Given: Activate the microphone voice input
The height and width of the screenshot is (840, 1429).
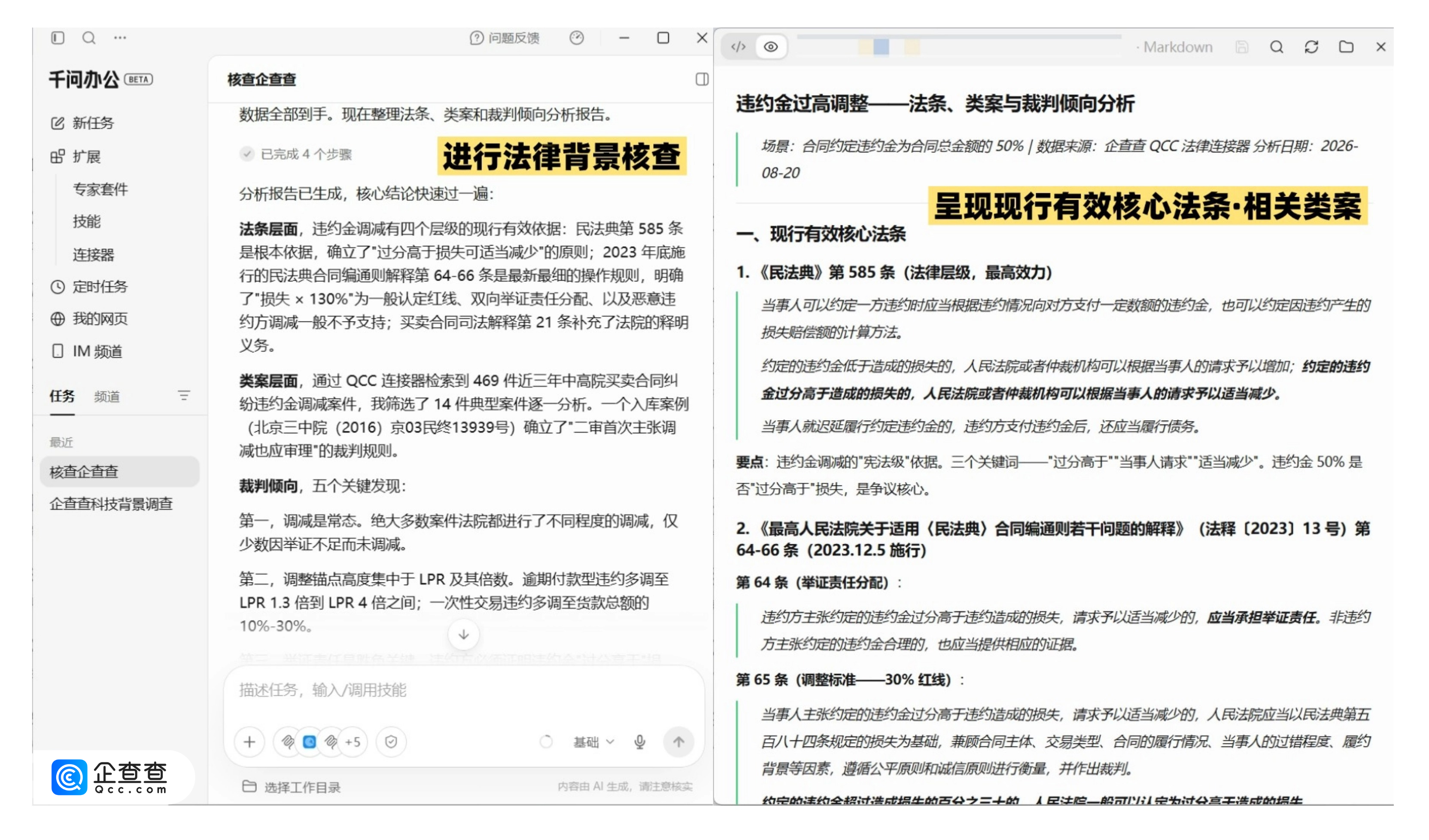Looking at the screenshot, I should pyautogui.click(x=640, y=742).
